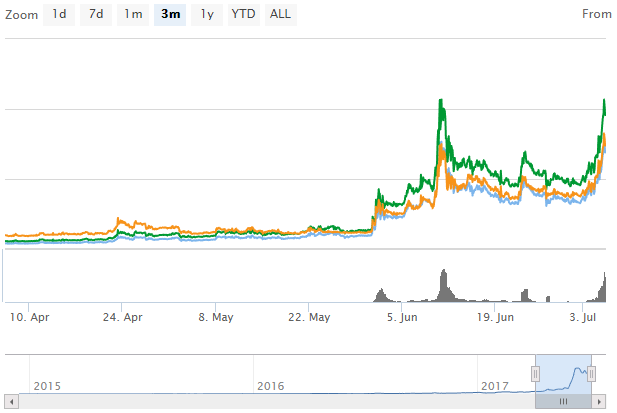617x413 pixels.
Task: Click the selected range in navigator
Action: tap(563, 374)
